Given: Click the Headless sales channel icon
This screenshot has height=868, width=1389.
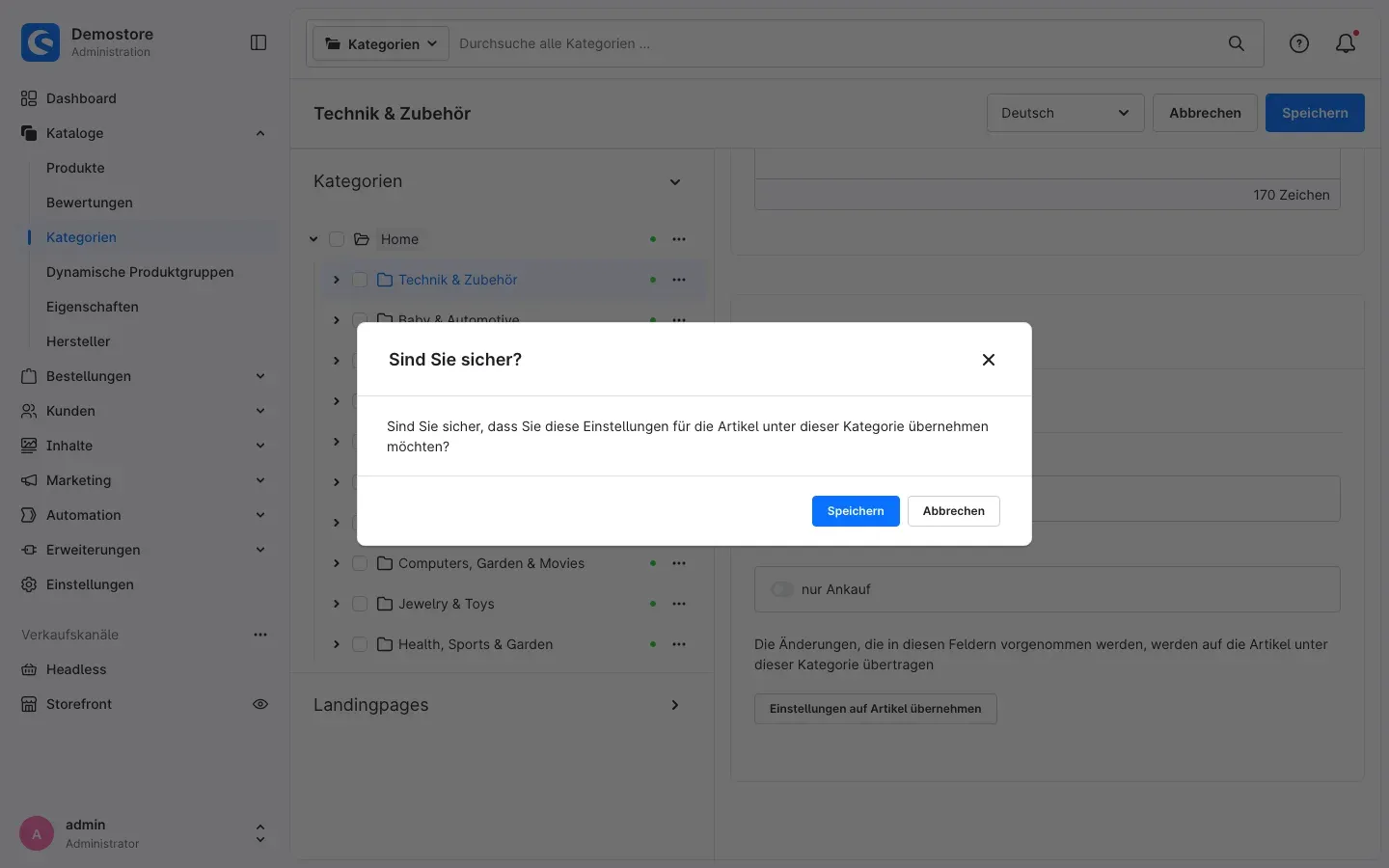Looking at the screenshot, I should click(29, 669).
